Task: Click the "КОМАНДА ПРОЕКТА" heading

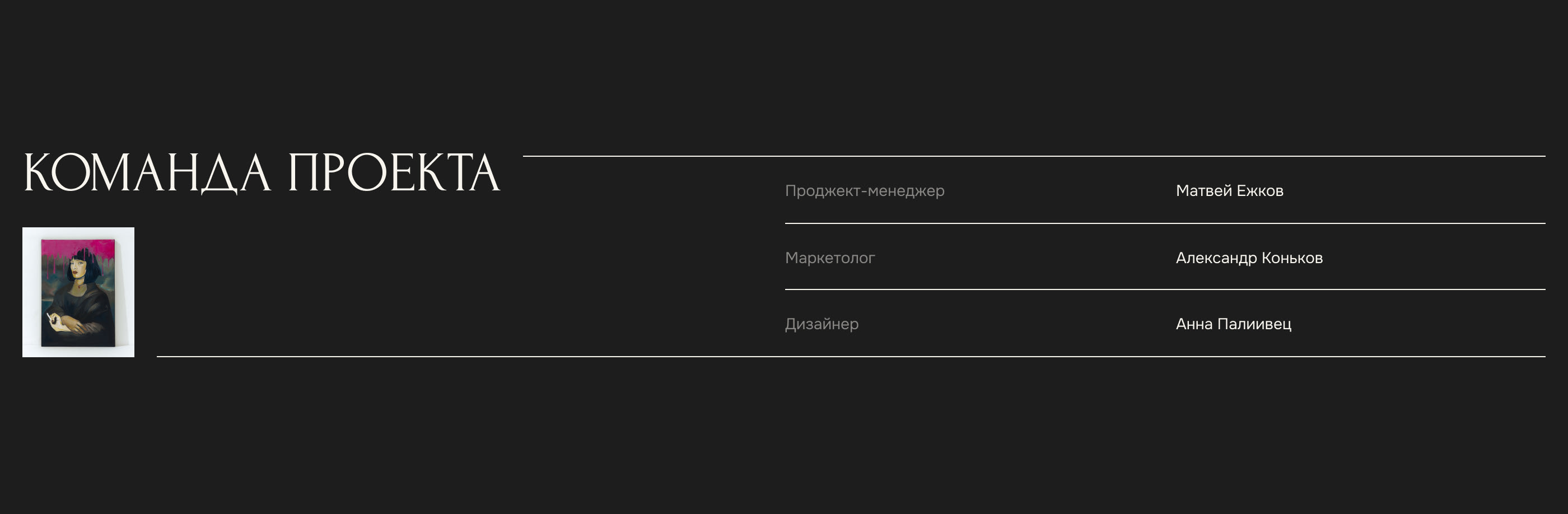Action: pos(262,173)
